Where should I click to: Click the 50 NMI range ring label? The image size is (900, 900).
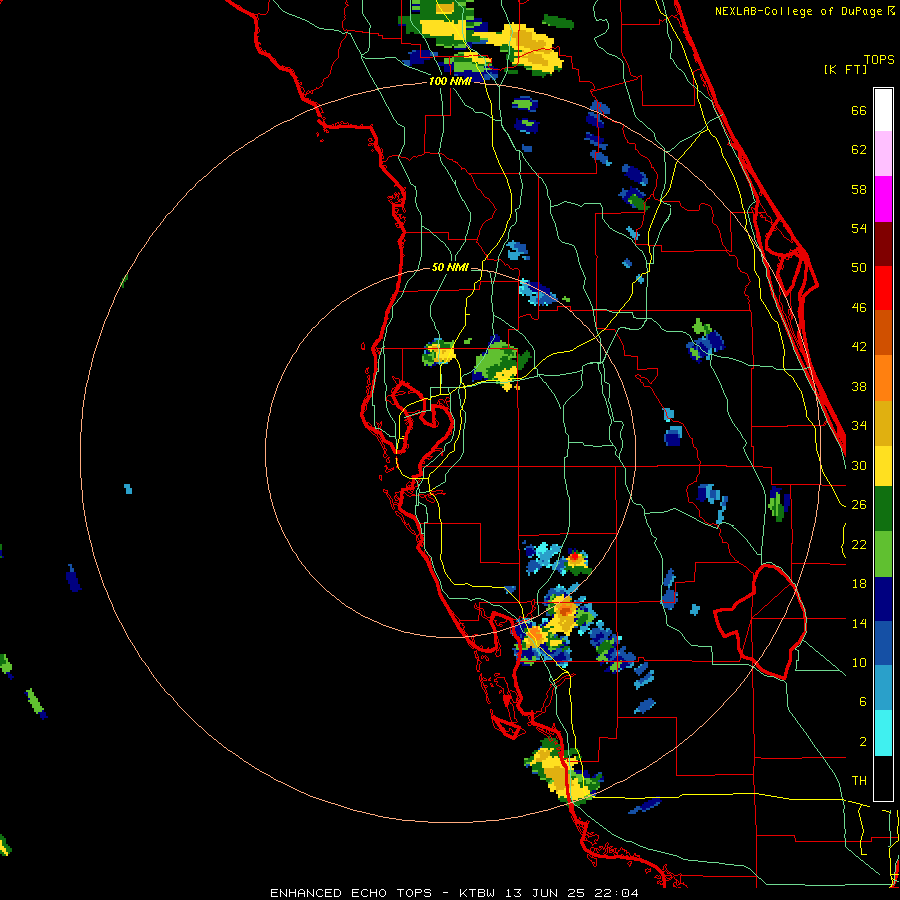click(450, 267)
